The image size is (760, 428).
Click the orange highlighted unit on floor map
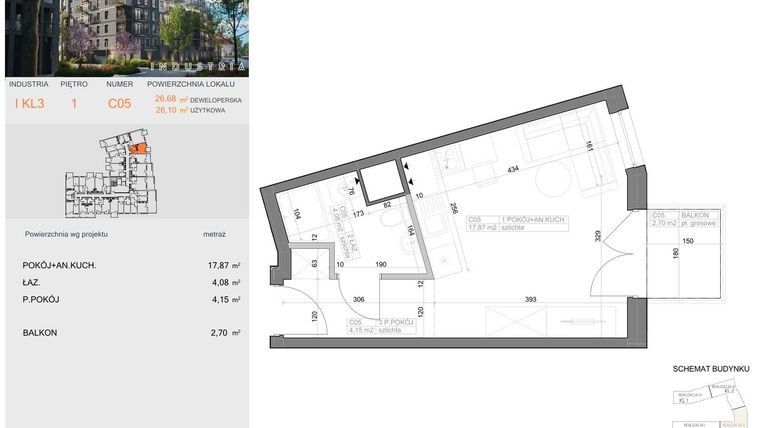pyautogui.click(x=139, y=149)
